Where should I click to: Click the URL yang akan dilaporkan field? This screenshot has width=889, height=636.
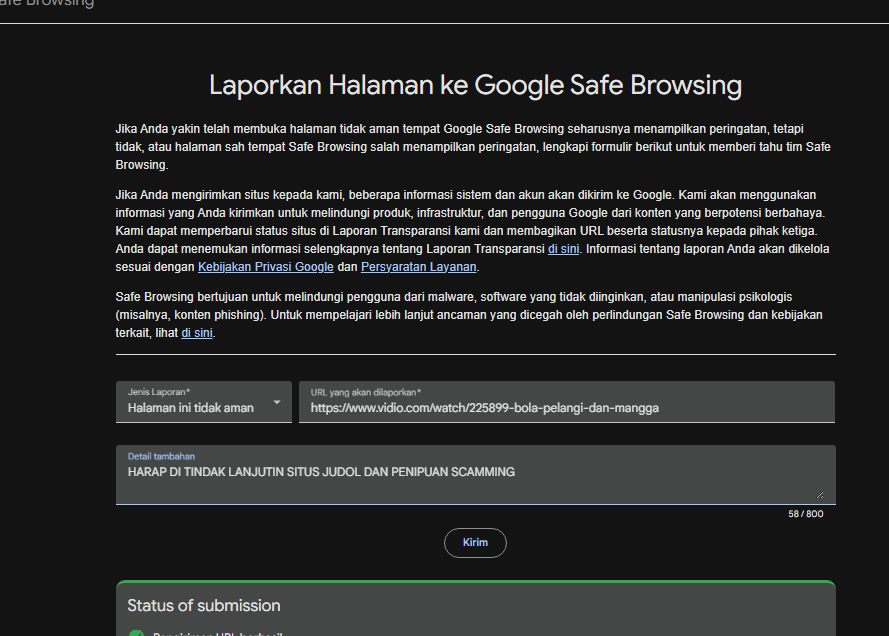click(x=567, y=402)
